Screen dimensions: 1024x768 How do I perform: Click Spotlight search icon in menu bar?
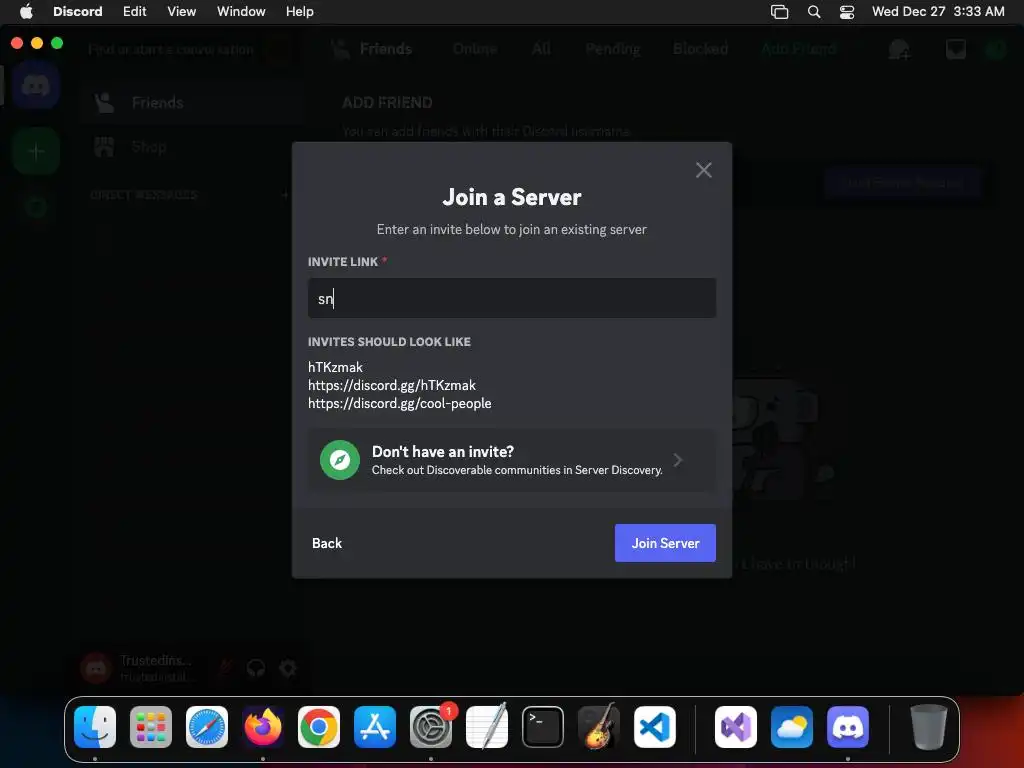(814, 12)
